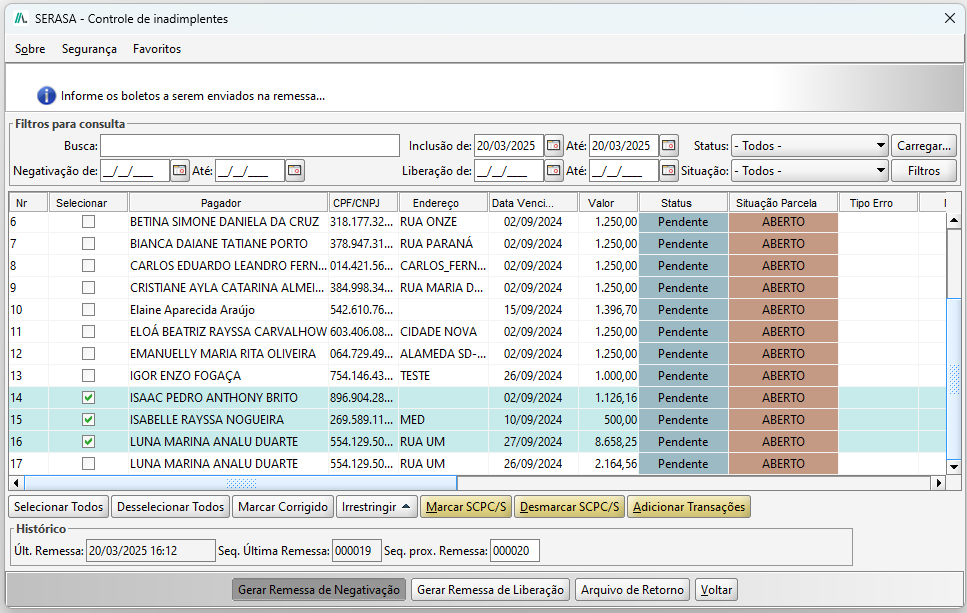
Task: Click Desmarcar SCPC/S button
Action: tap(569, 507)
